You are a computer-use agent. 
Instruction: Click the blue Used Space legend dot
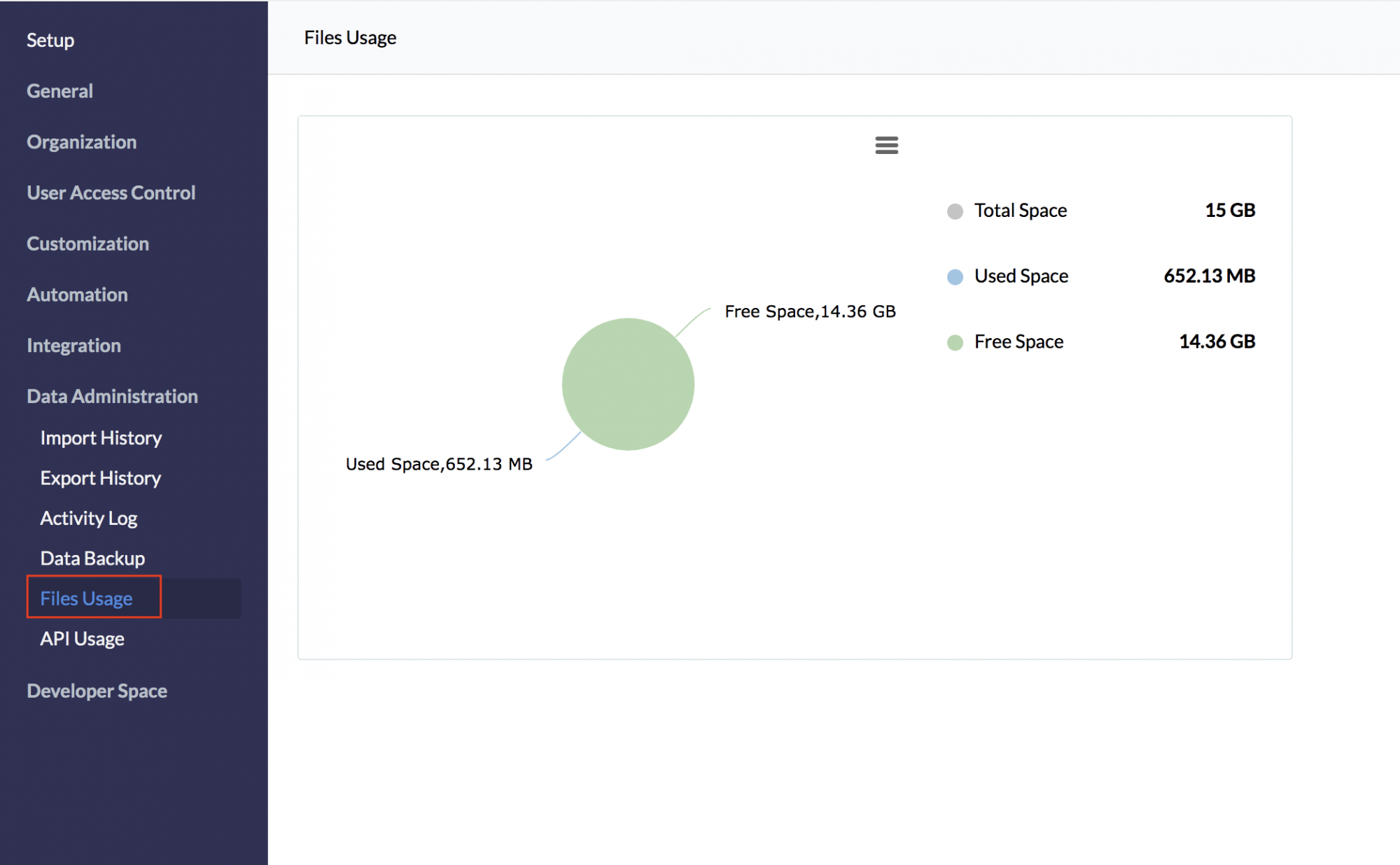coord(955,277)
